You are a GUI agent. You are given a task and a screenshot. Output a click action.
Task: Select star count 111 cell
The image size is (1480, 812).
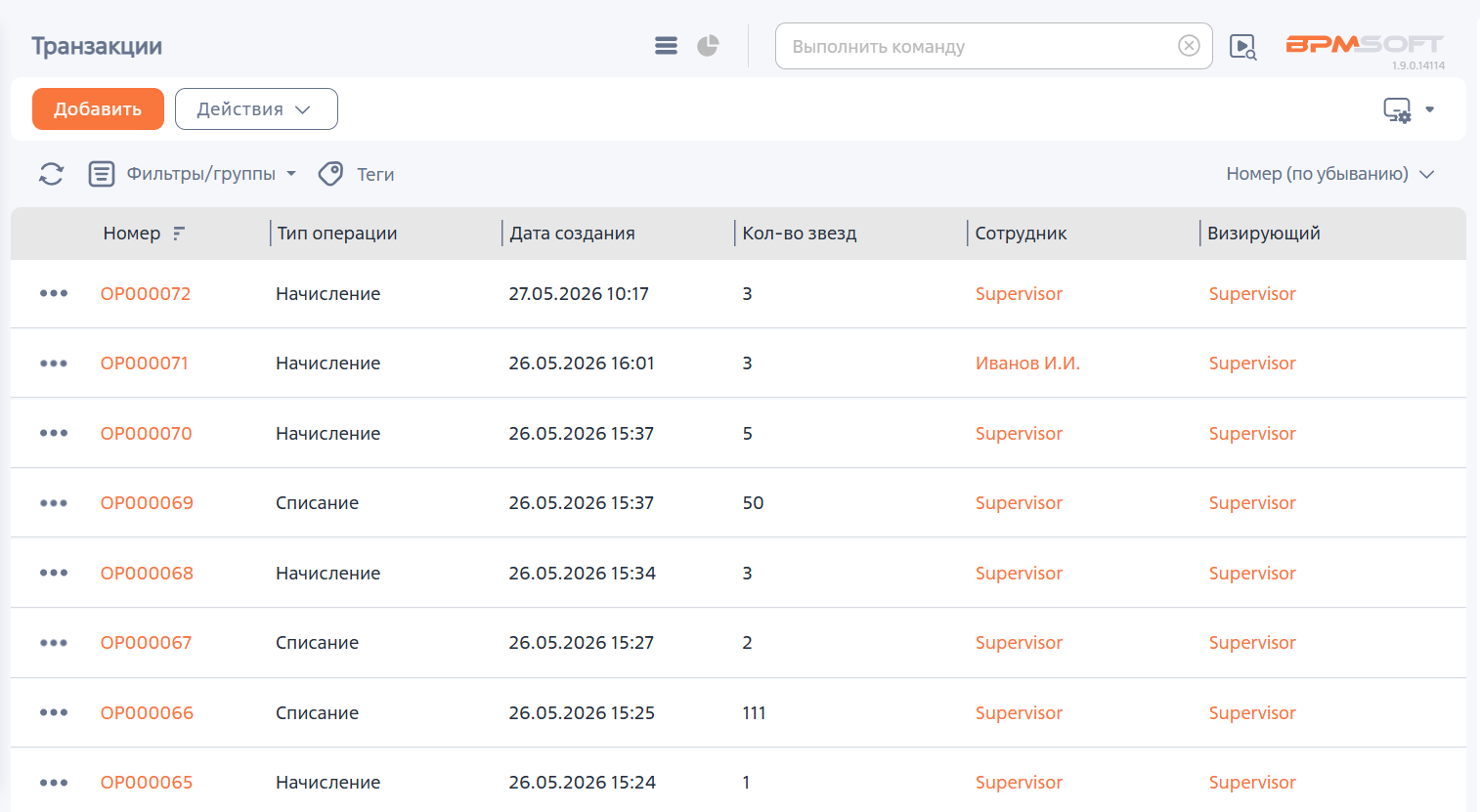754,713
